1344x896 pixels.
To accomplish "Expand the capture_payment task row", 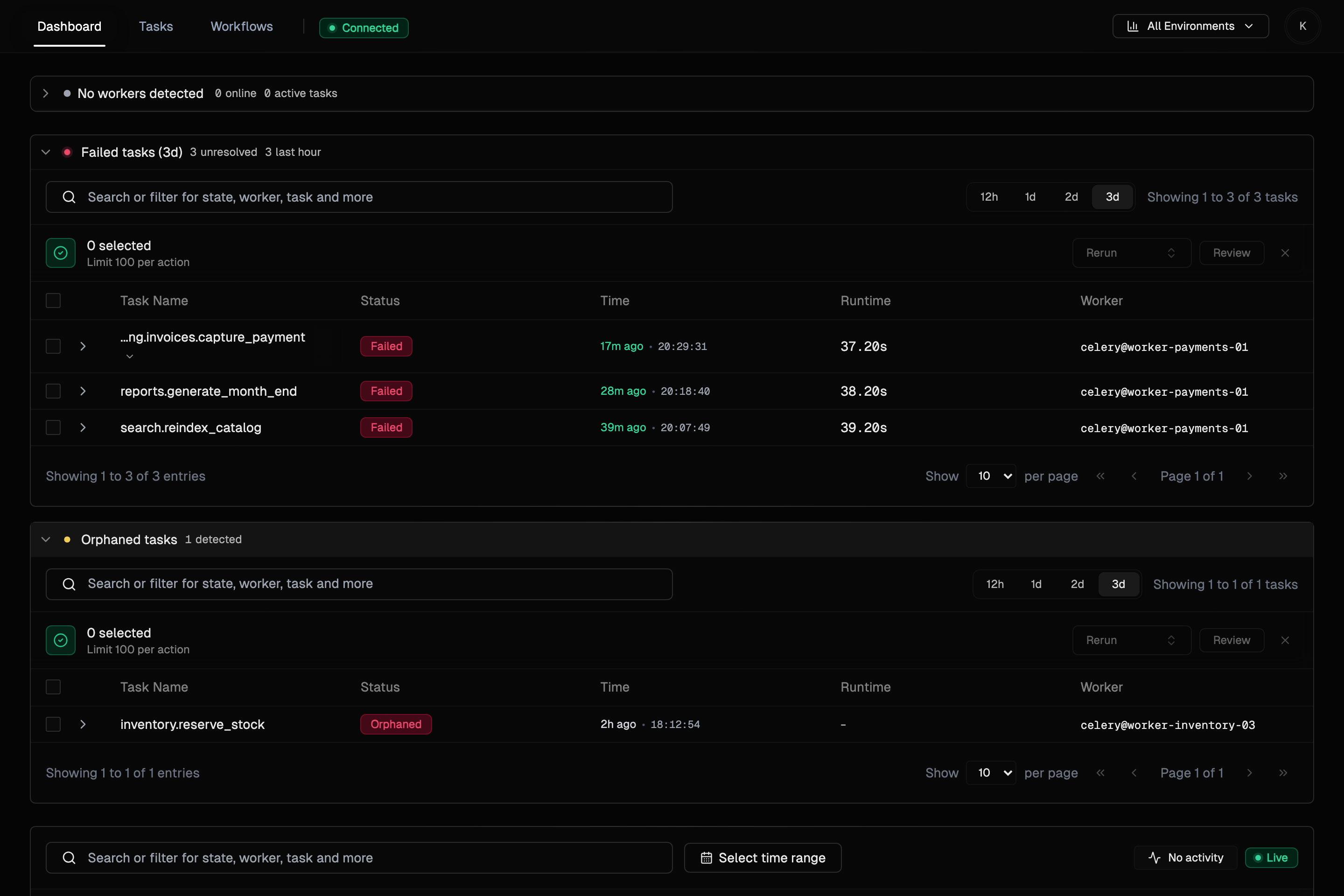I will pyautogui.click(x=83, y=346).
